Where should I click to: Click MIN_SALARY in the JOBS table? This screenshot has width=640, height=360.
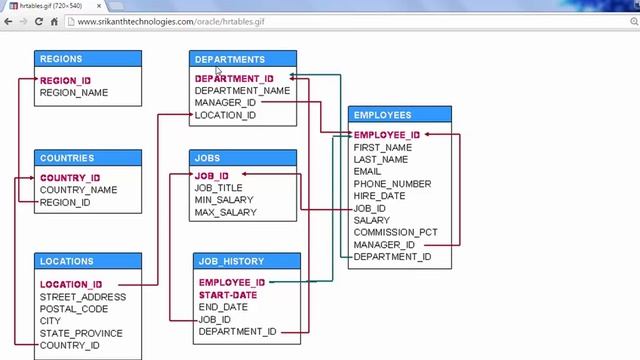[x=224, y=200]
